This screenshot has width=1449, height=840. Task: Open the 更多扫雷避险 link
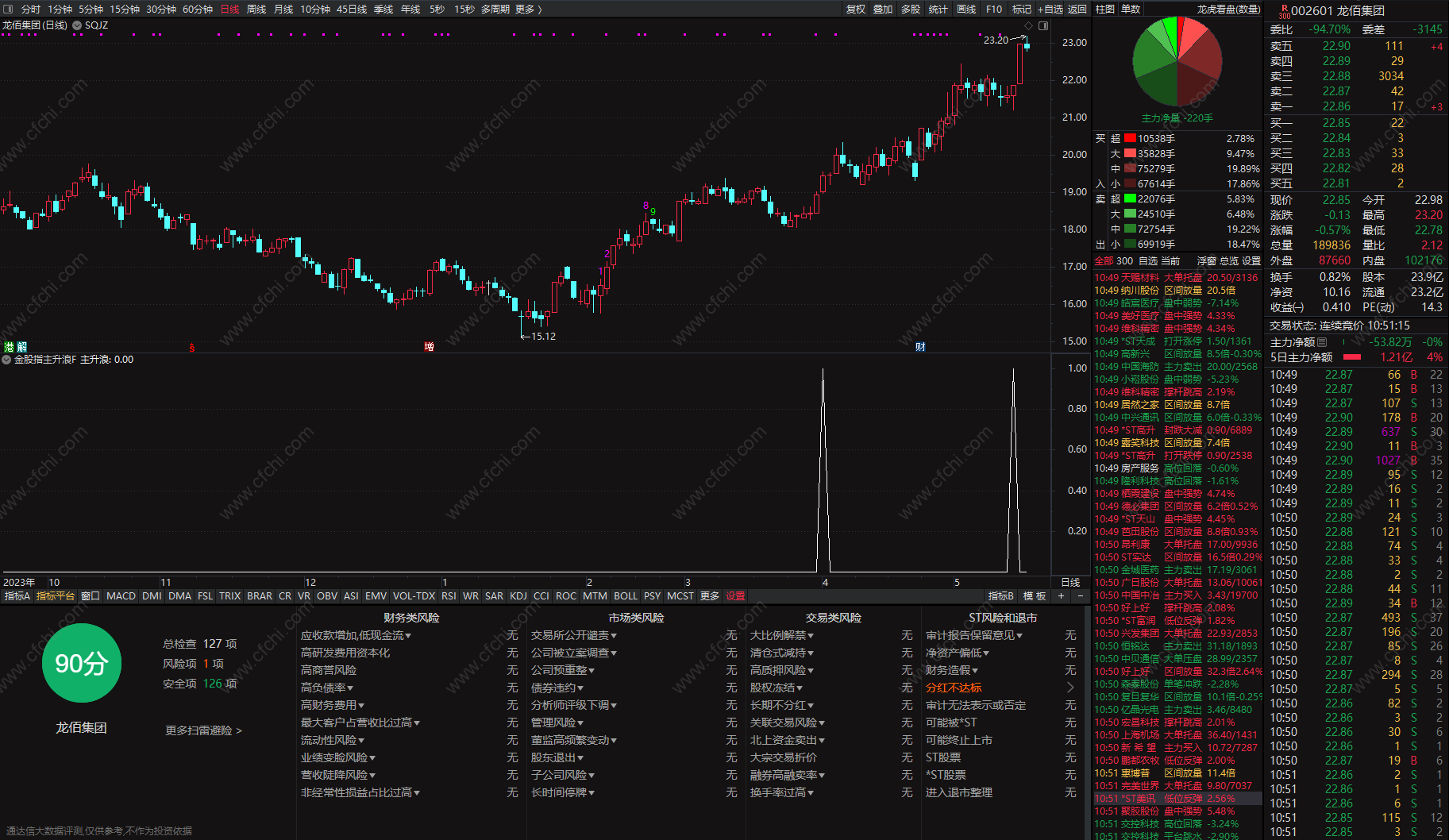pyautogui.click(x=203, y=730)
